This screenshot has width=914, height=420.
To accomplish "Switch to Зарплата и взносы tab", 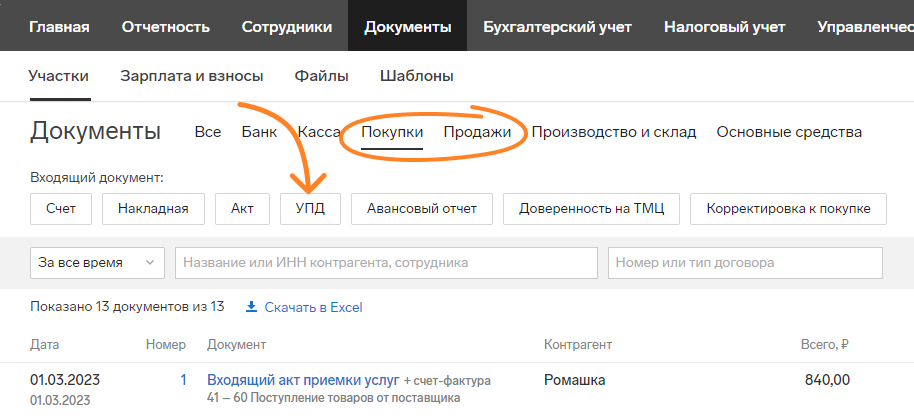I will click(x=192, y=76).
